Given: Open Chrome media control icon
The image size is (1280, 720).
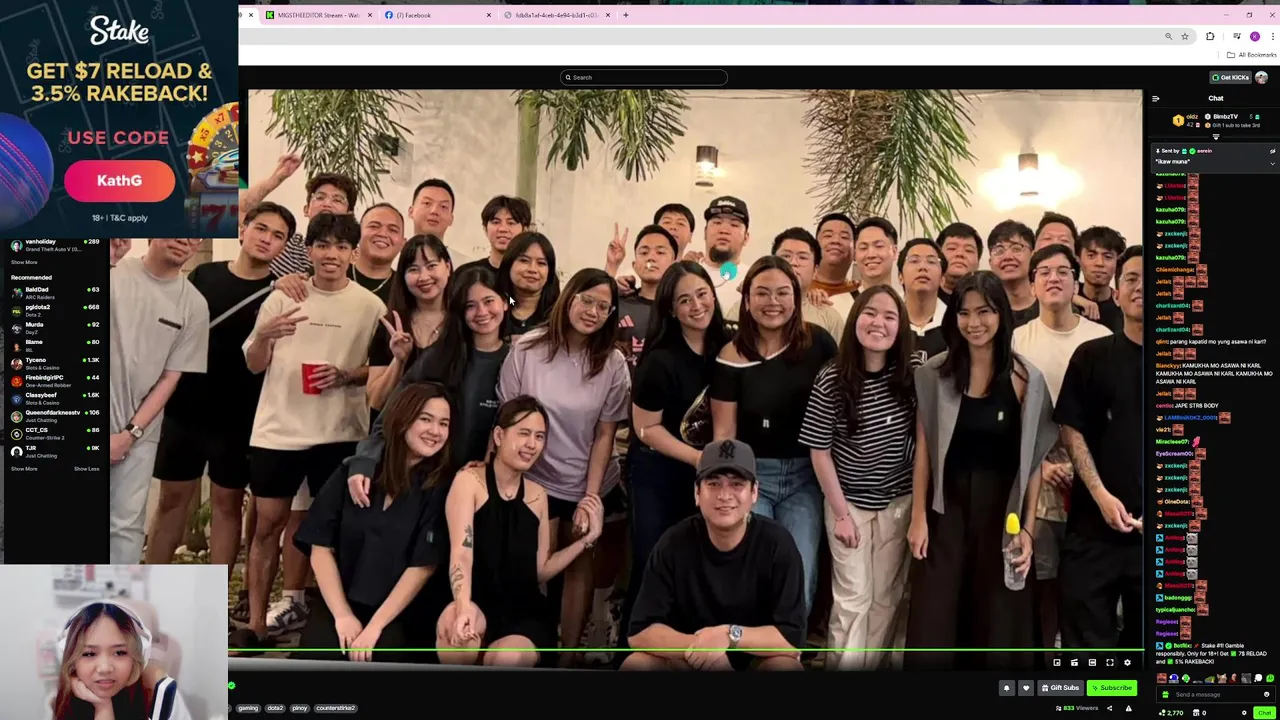Looking at the screenshot, I should pyautogui.click(x=1236, y=36).
